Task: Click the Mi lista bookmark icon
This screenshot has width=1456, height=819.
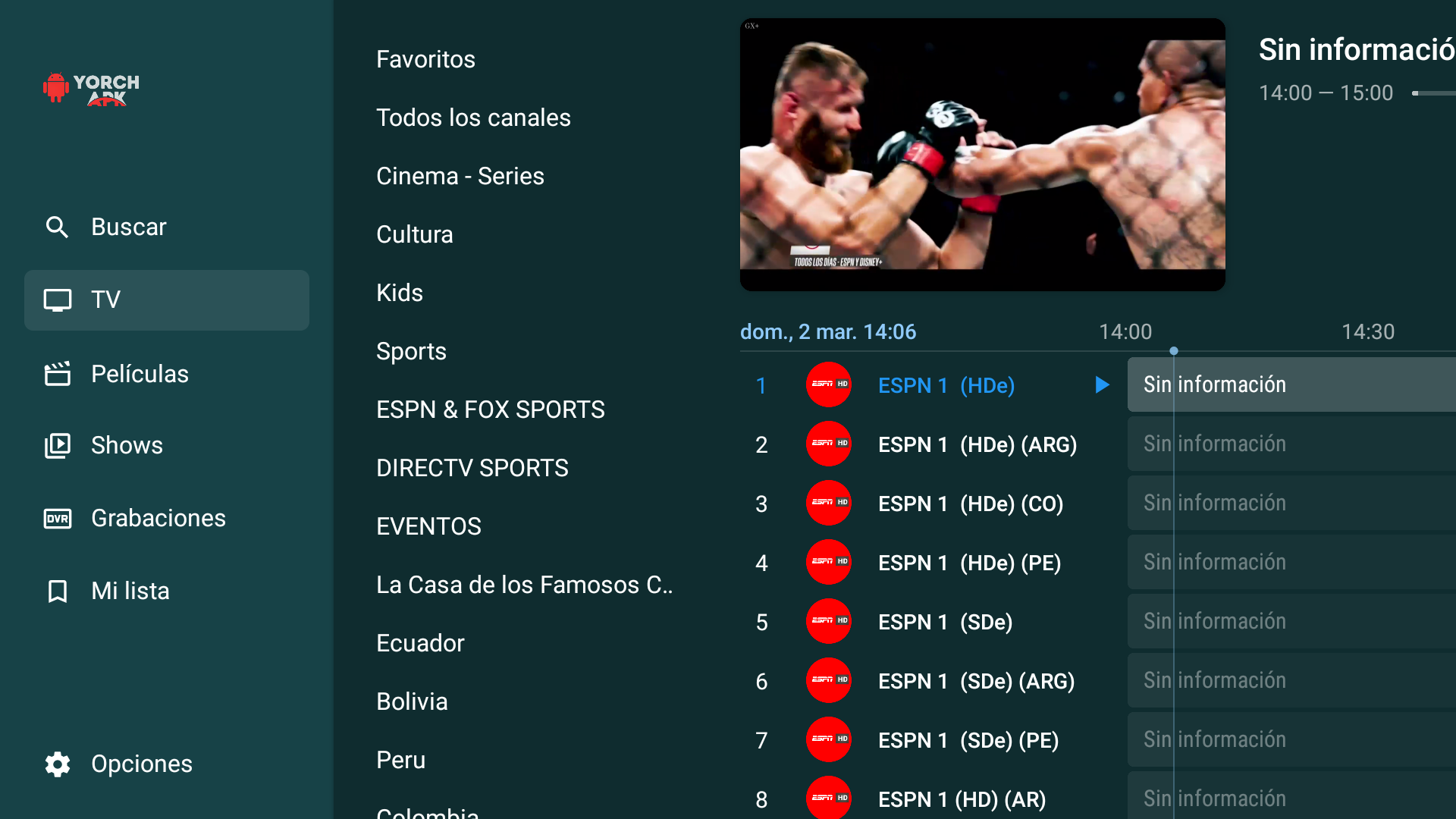Action: [58, 591]
